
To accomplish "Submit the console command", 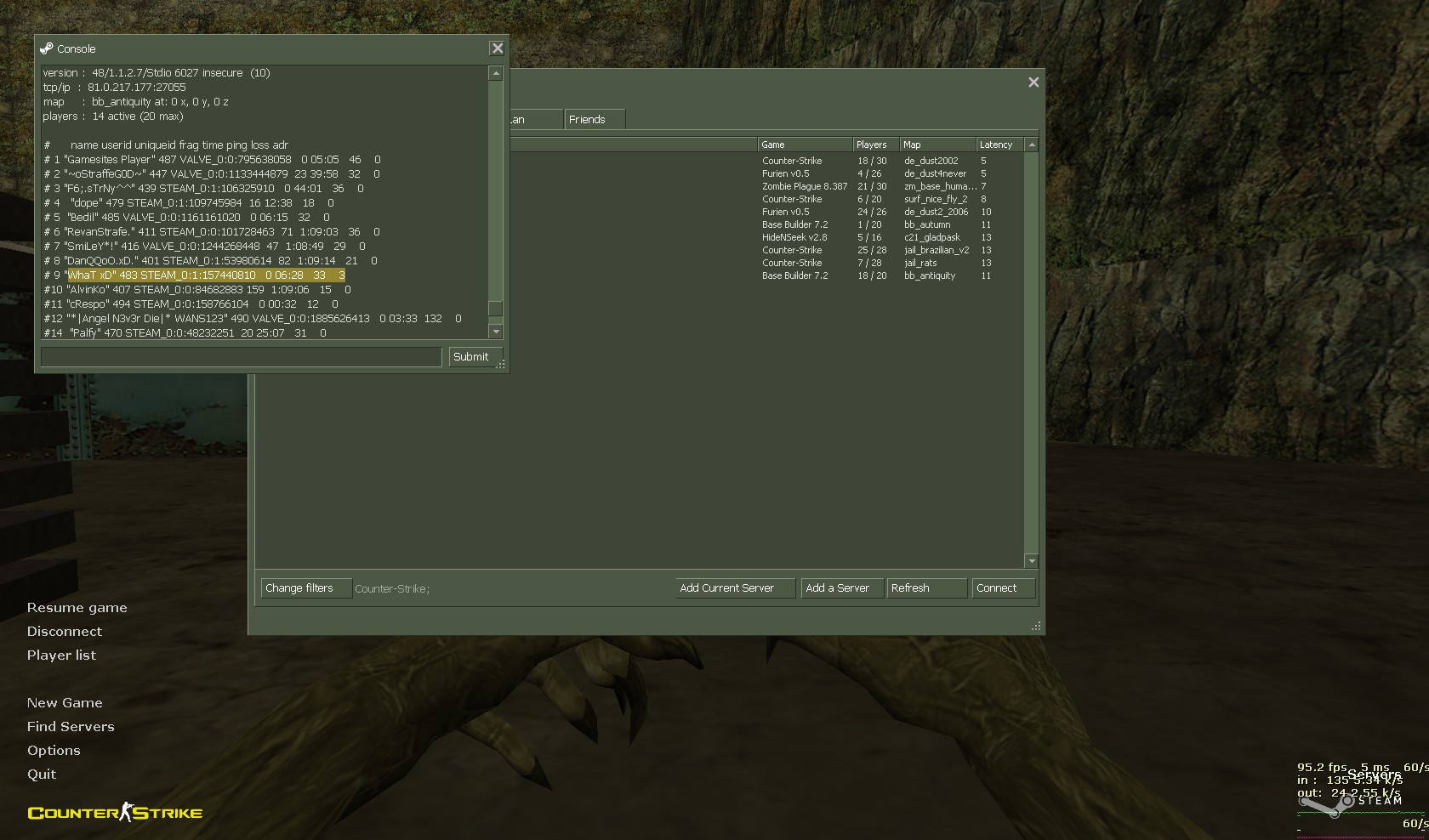I will 475,357.
